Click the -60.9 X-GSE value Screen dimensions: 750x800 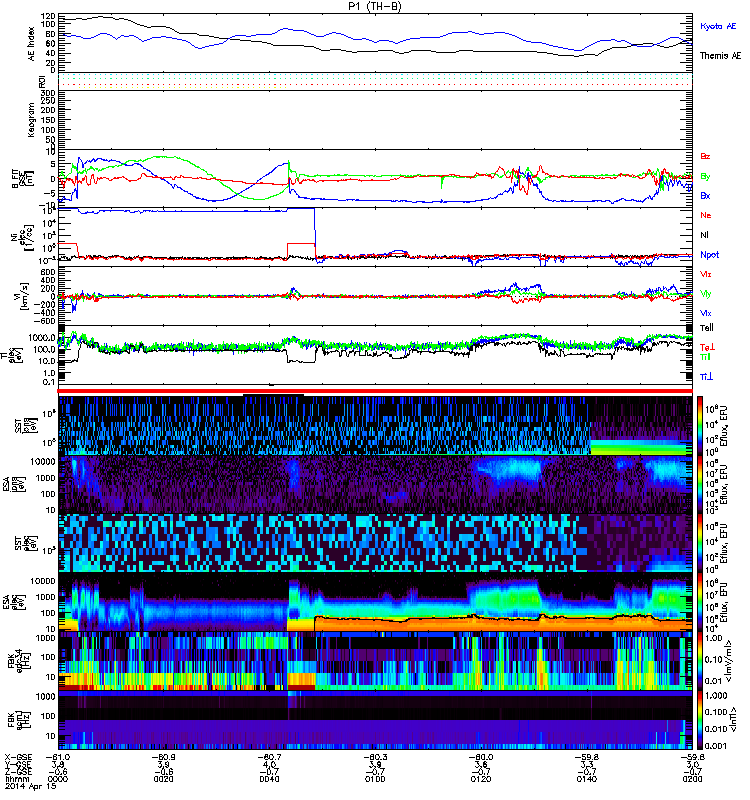pos(163,757)
